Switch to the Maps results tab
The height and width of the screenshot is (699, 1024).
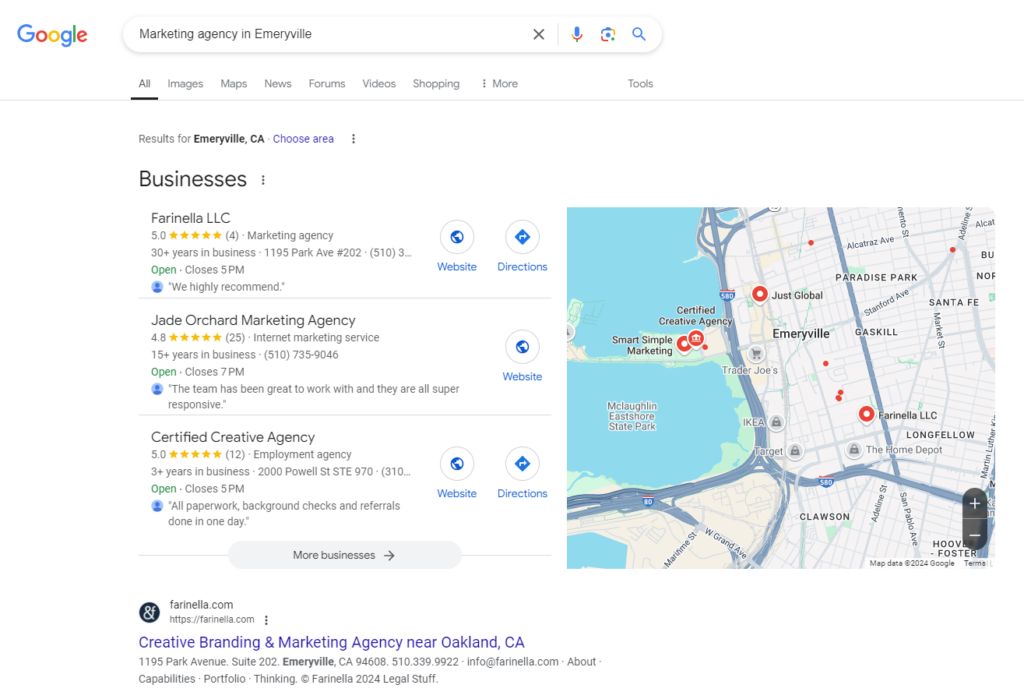233,84
